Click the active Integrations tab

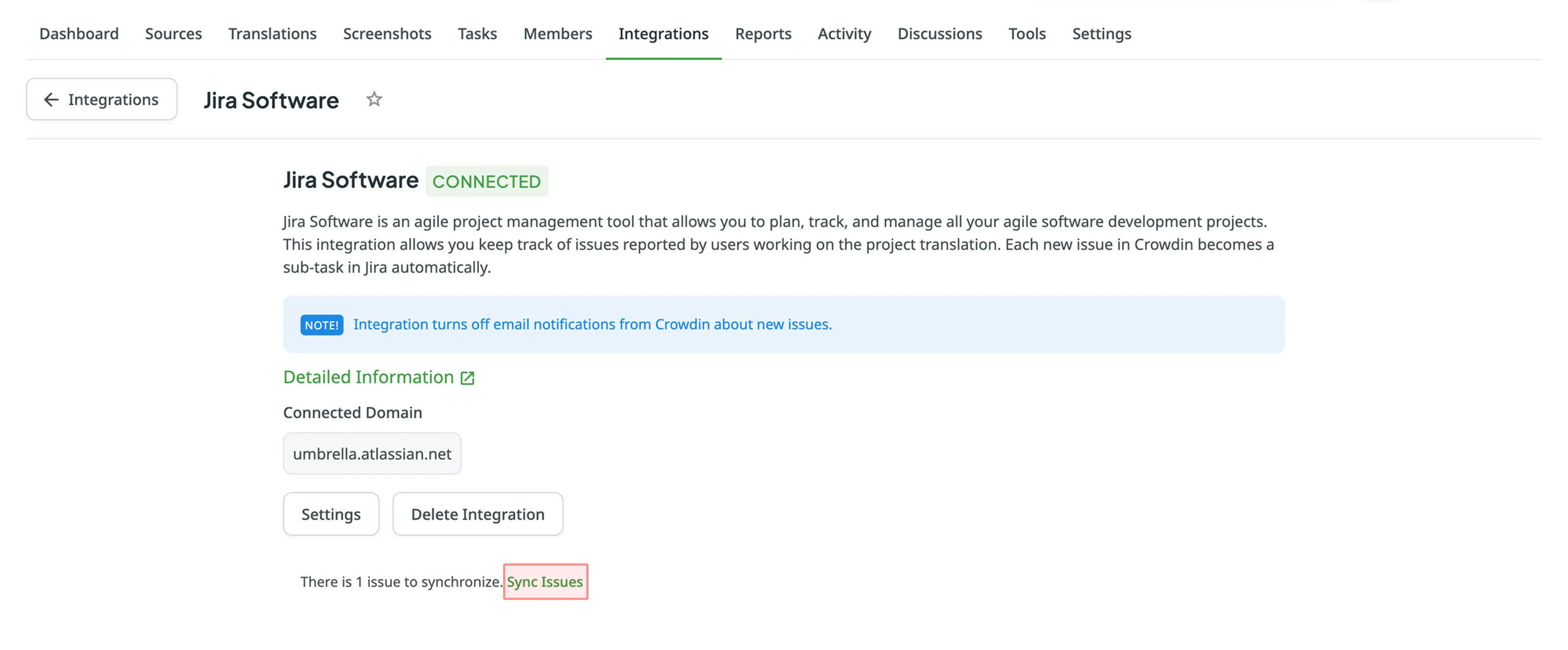pyautogui.click(x=663, y=33)
